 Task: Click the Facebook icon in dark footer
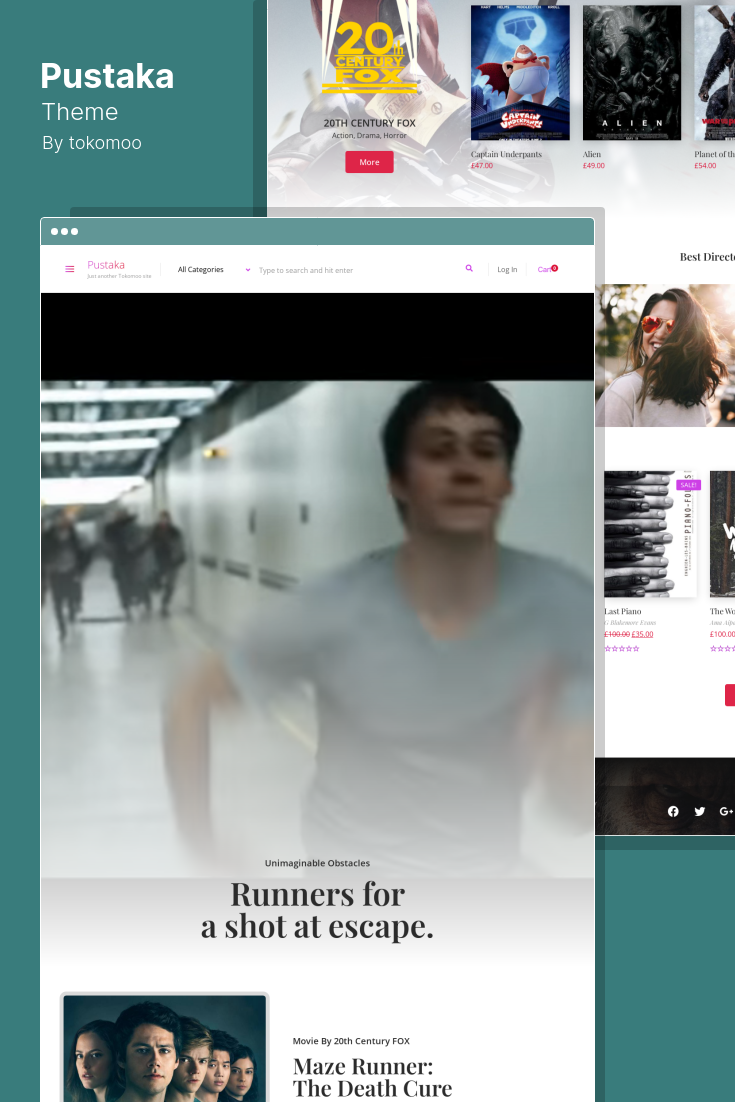673,811
